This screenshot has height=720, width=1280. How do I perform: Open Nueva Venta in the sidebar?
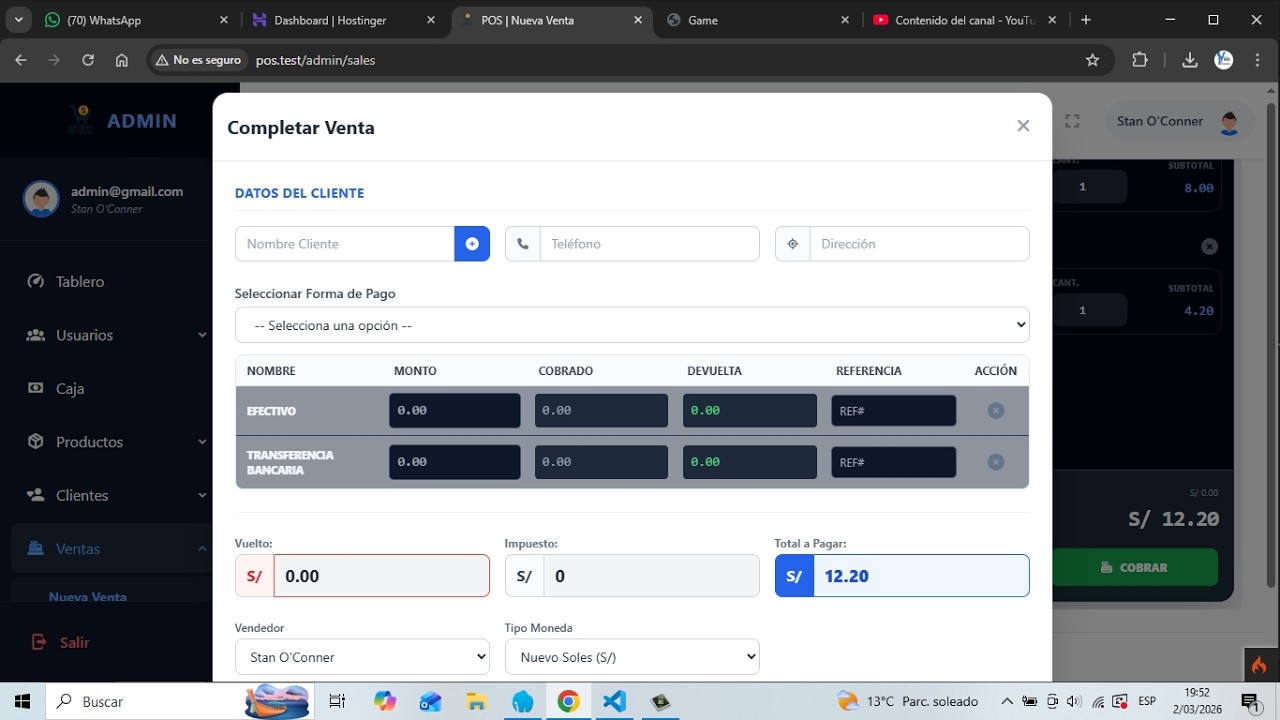tap(88, 597)
